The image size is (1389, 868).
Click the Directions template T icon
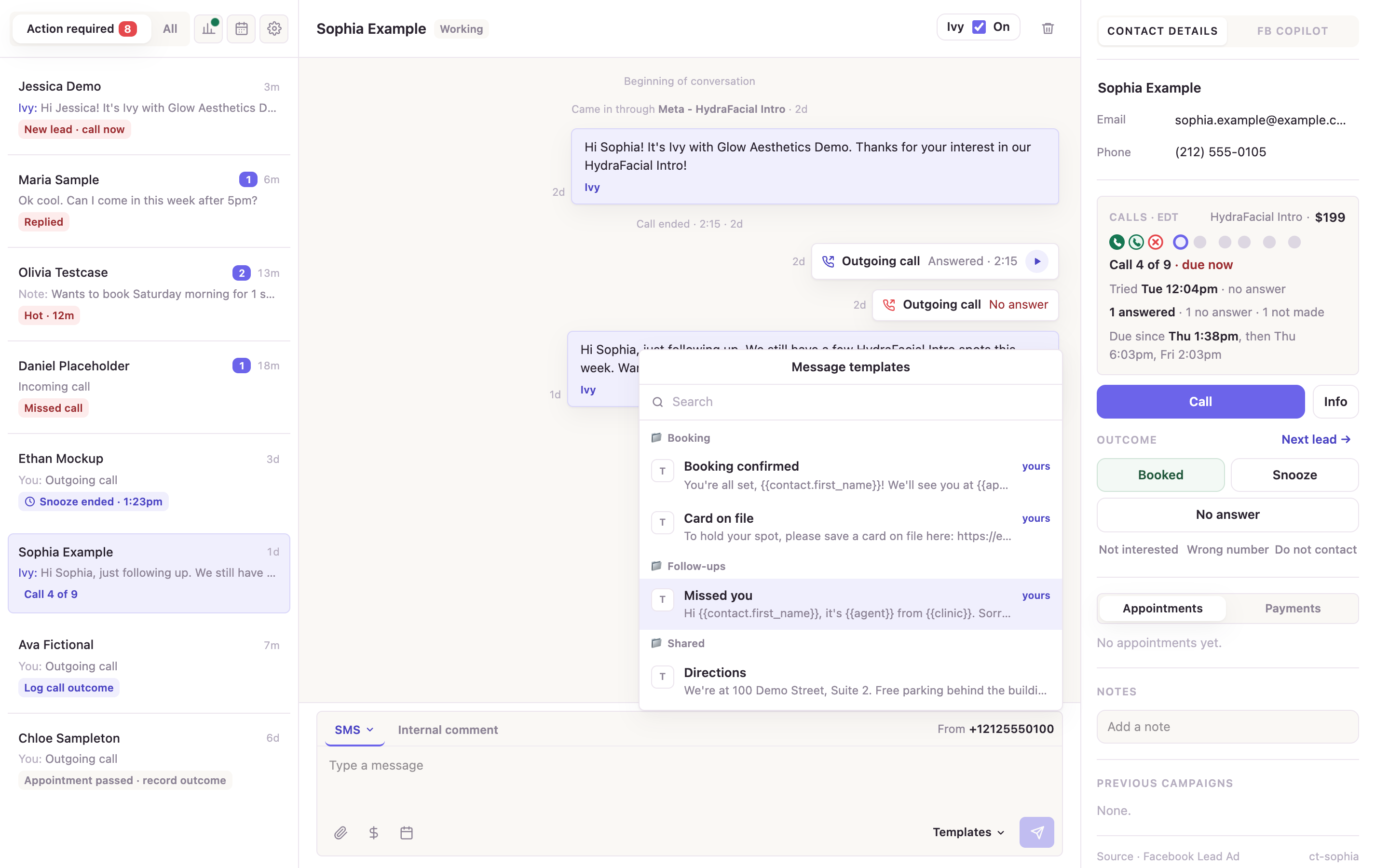[662, 677]
